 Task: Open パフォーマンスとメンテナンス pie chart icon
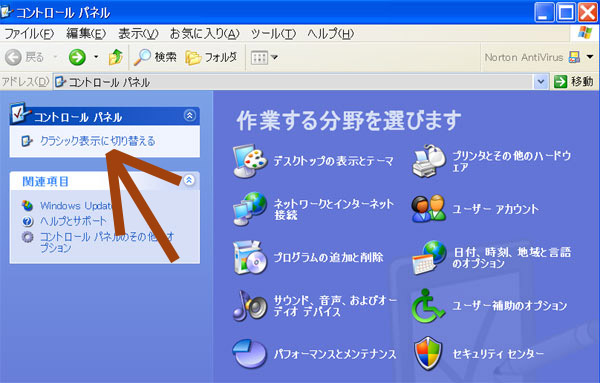(249, 354)
